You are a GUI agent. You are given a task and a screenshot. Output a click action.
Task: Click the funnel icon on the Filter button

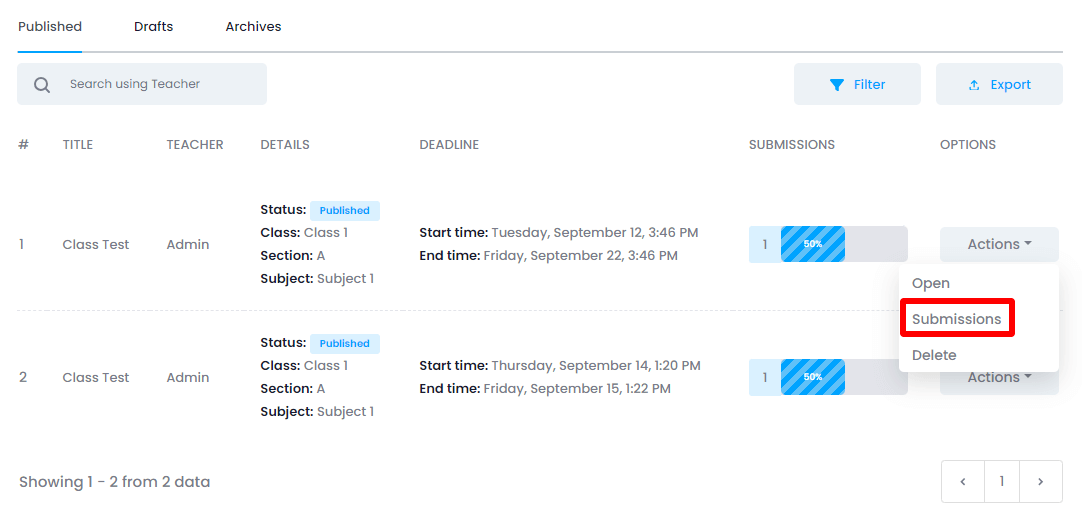[837, 85]
